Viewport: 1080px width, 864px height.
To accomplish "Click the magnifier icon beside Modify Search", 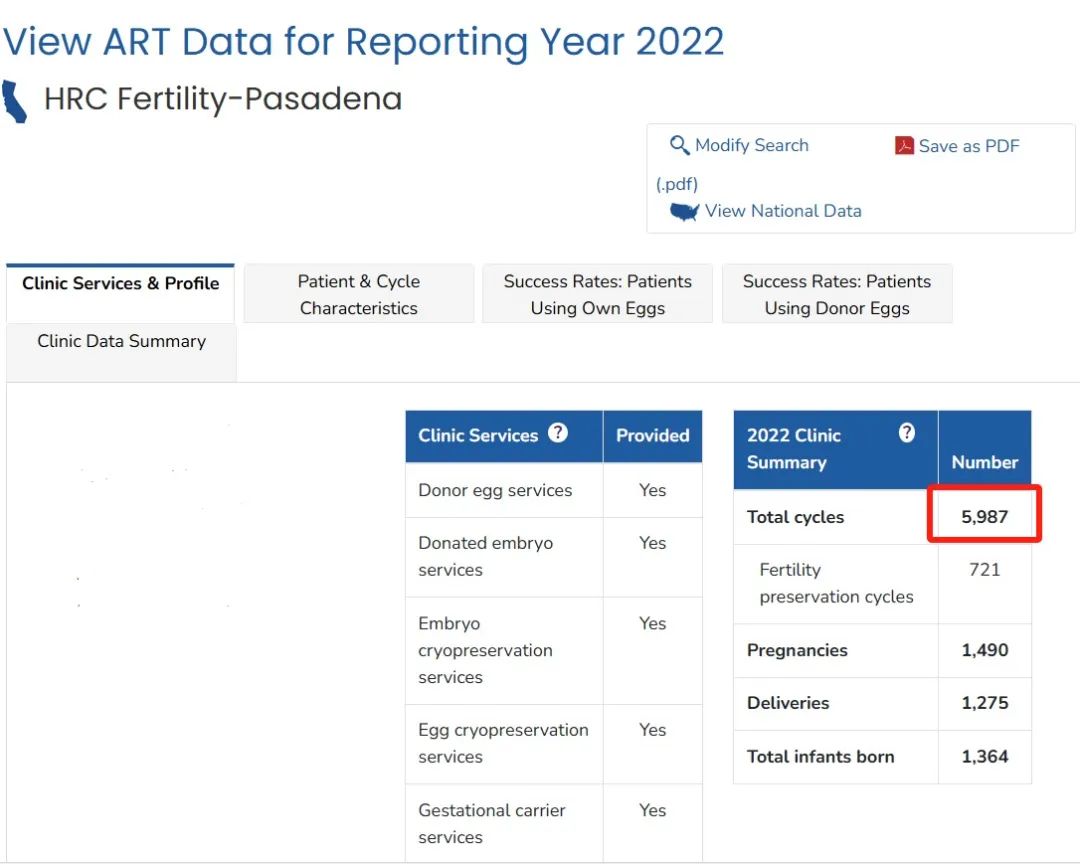I will pos(679,145).
